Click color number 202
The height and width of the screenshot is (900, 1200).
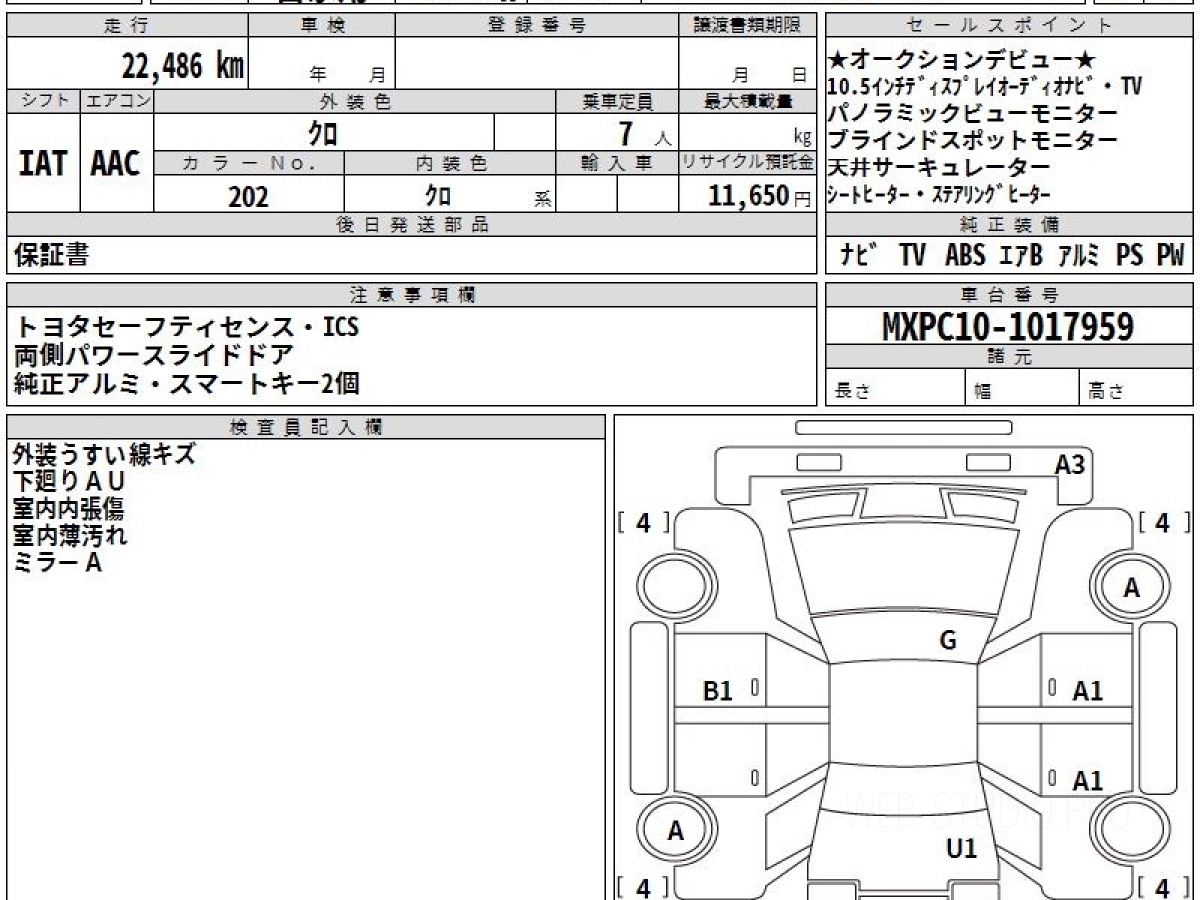pyautogui.click(x=248, y=196)
